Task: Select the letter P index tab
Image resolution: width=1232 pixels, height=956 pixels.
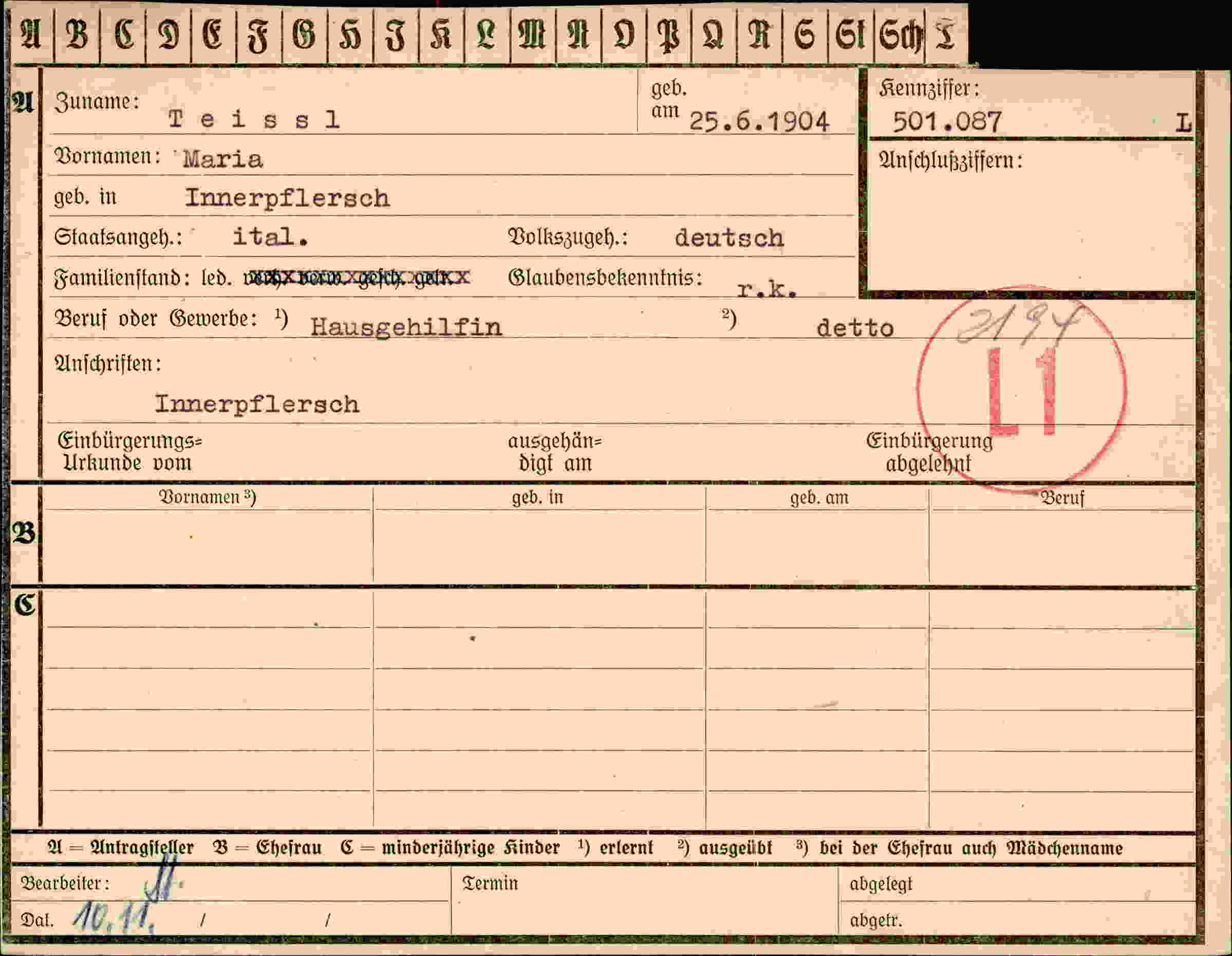Action: tap(669, 35)
